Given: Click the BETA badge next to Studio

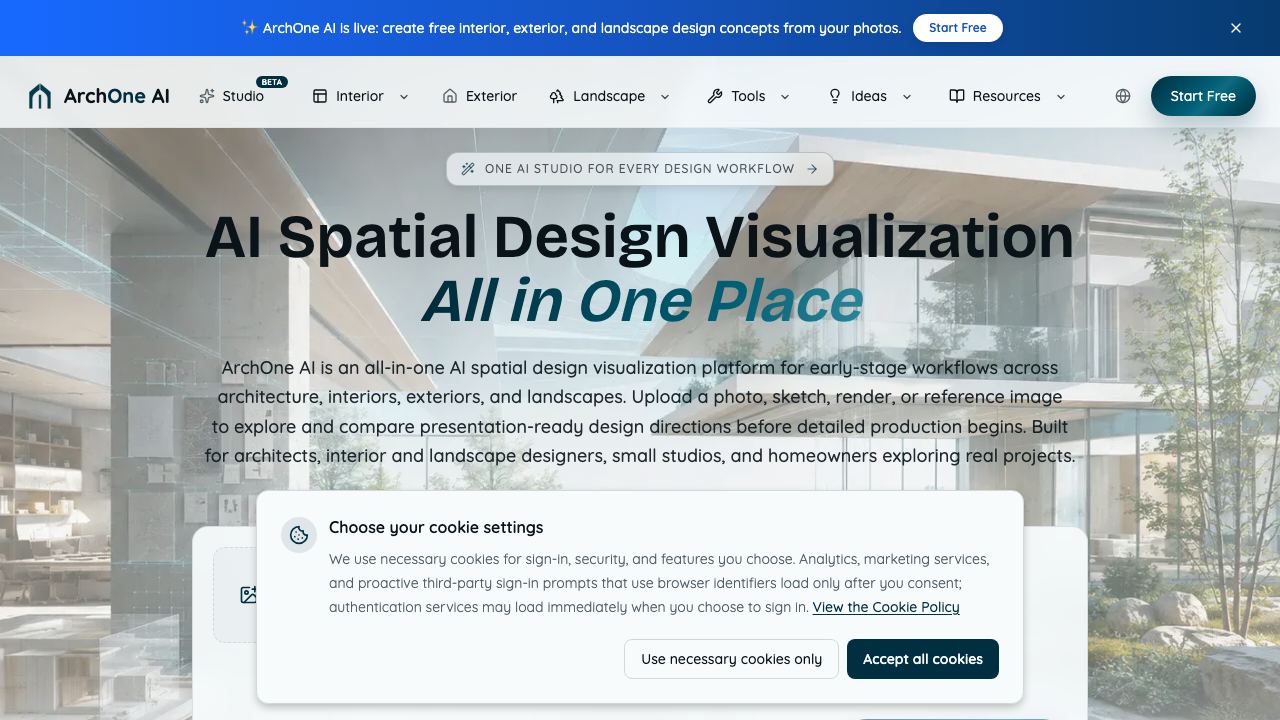Looking at the screenshot, I should click(271, 82).
